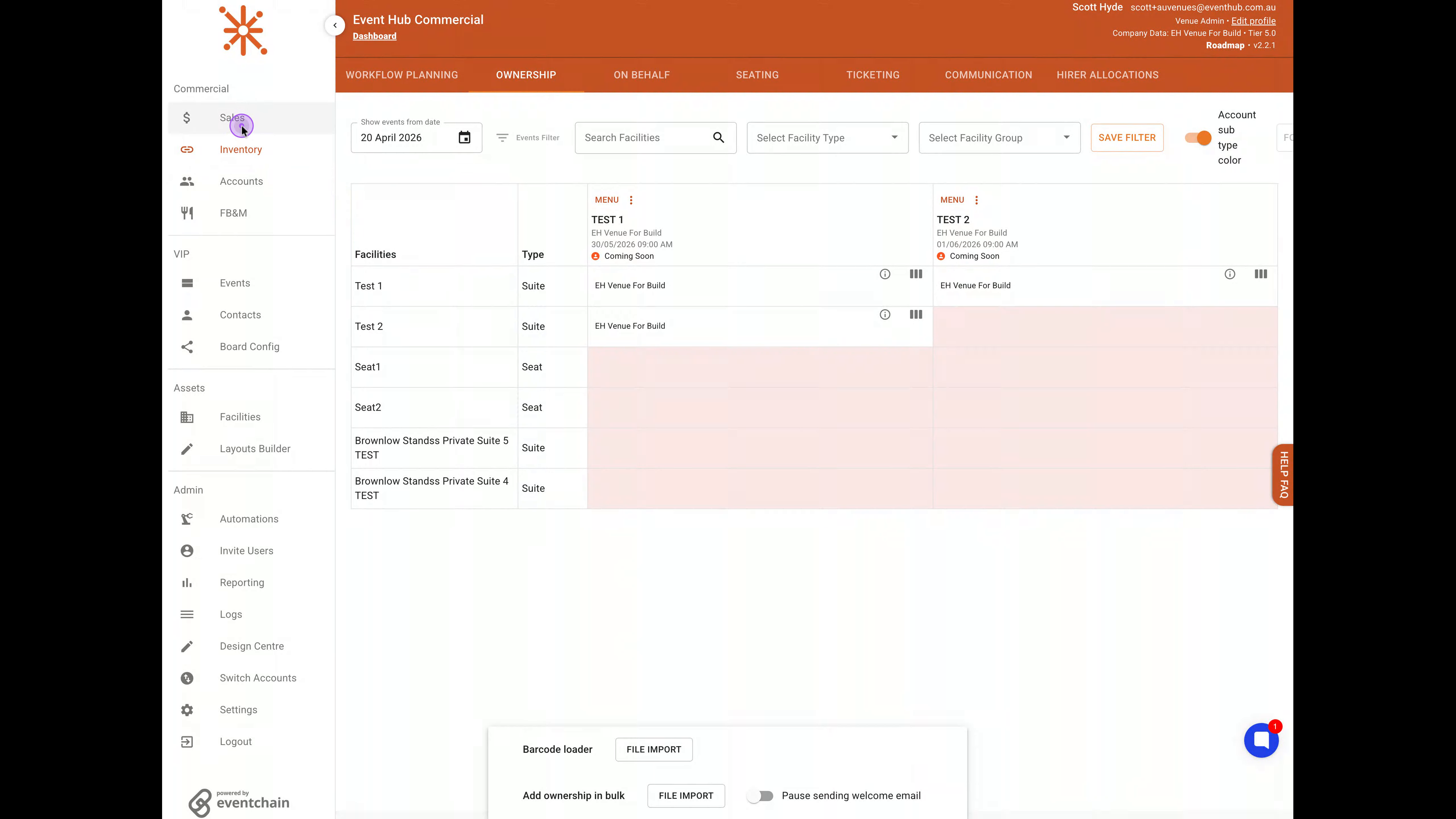Screen dimensions: 1456x819
Task: Open Design Centre in the sidebar
Action: click(251, 646)
